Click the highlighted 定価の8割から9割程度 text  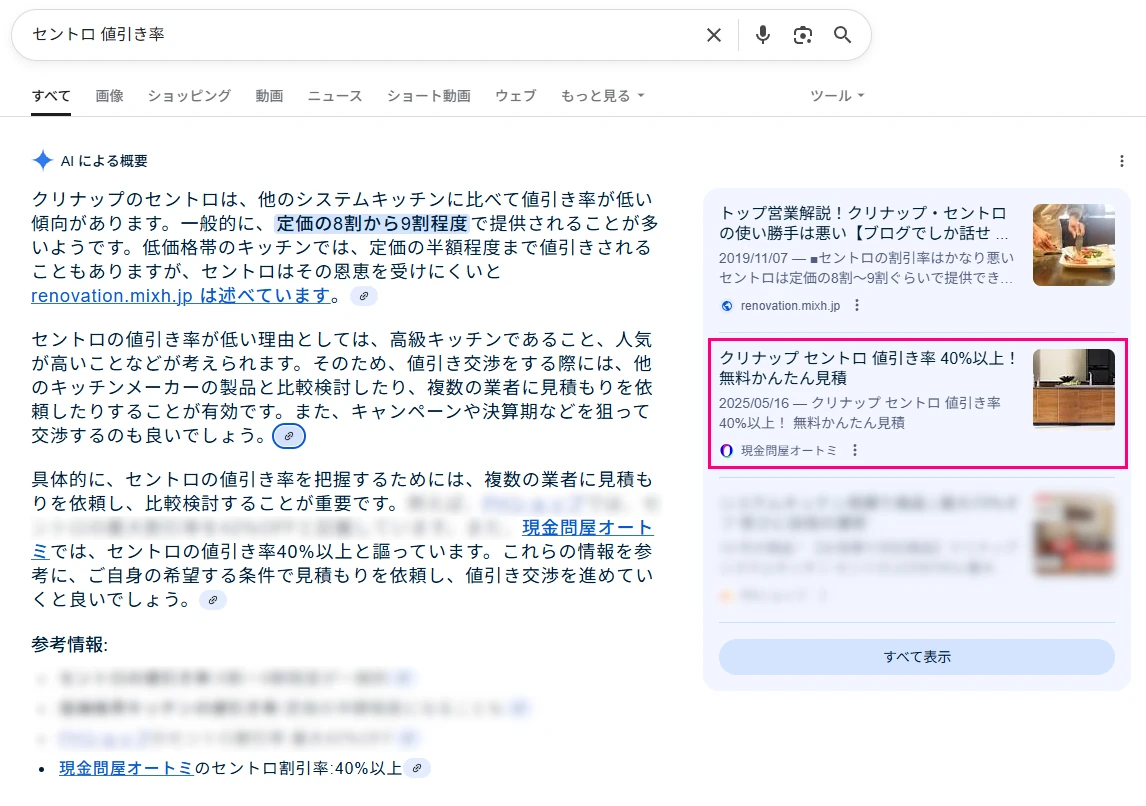coord(372,223)
